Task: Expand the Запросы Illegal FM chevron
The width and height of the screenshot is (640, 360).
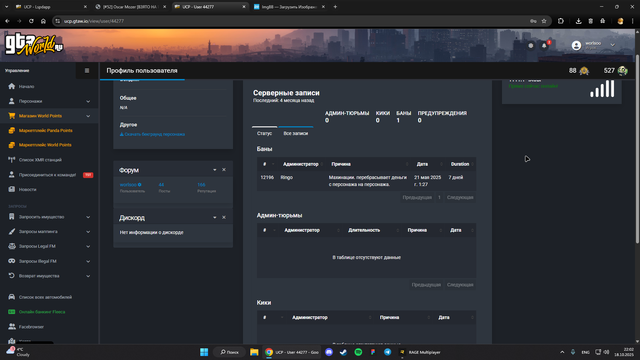Action: [88, 261]
